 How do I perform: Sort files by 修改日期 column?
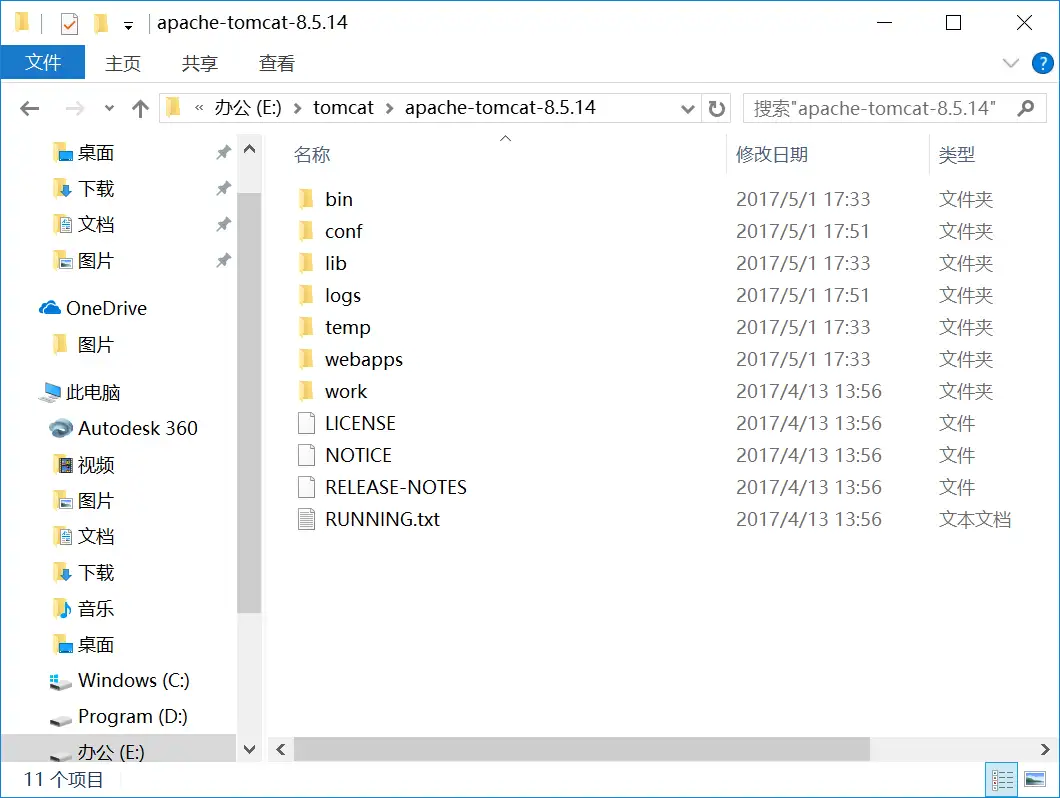(x=772, y=155)
